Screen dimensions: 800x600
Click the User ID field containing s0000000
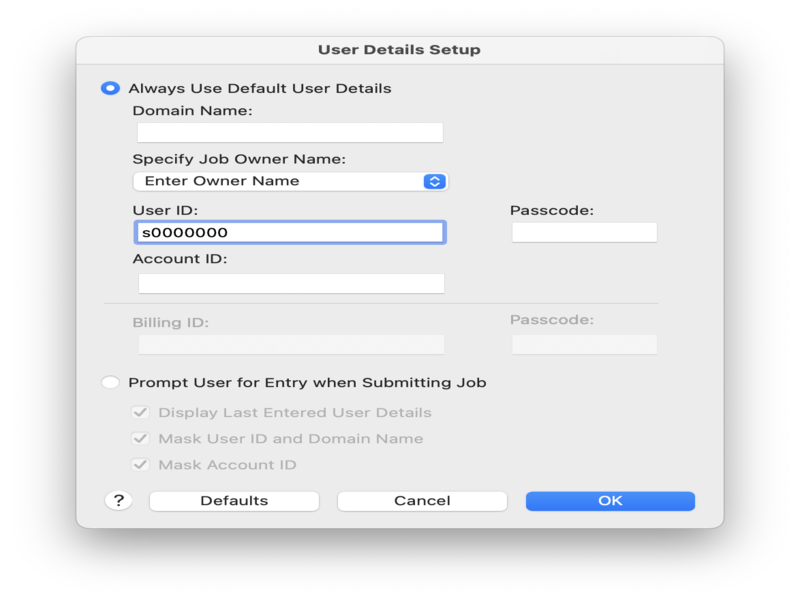(x=290, y=232)
